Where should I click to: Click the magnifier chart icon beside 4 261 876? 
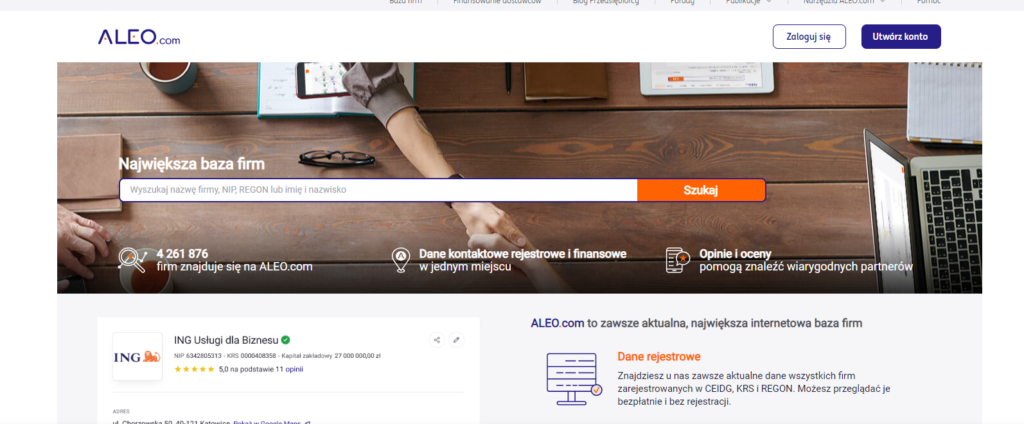coord(133,260)
